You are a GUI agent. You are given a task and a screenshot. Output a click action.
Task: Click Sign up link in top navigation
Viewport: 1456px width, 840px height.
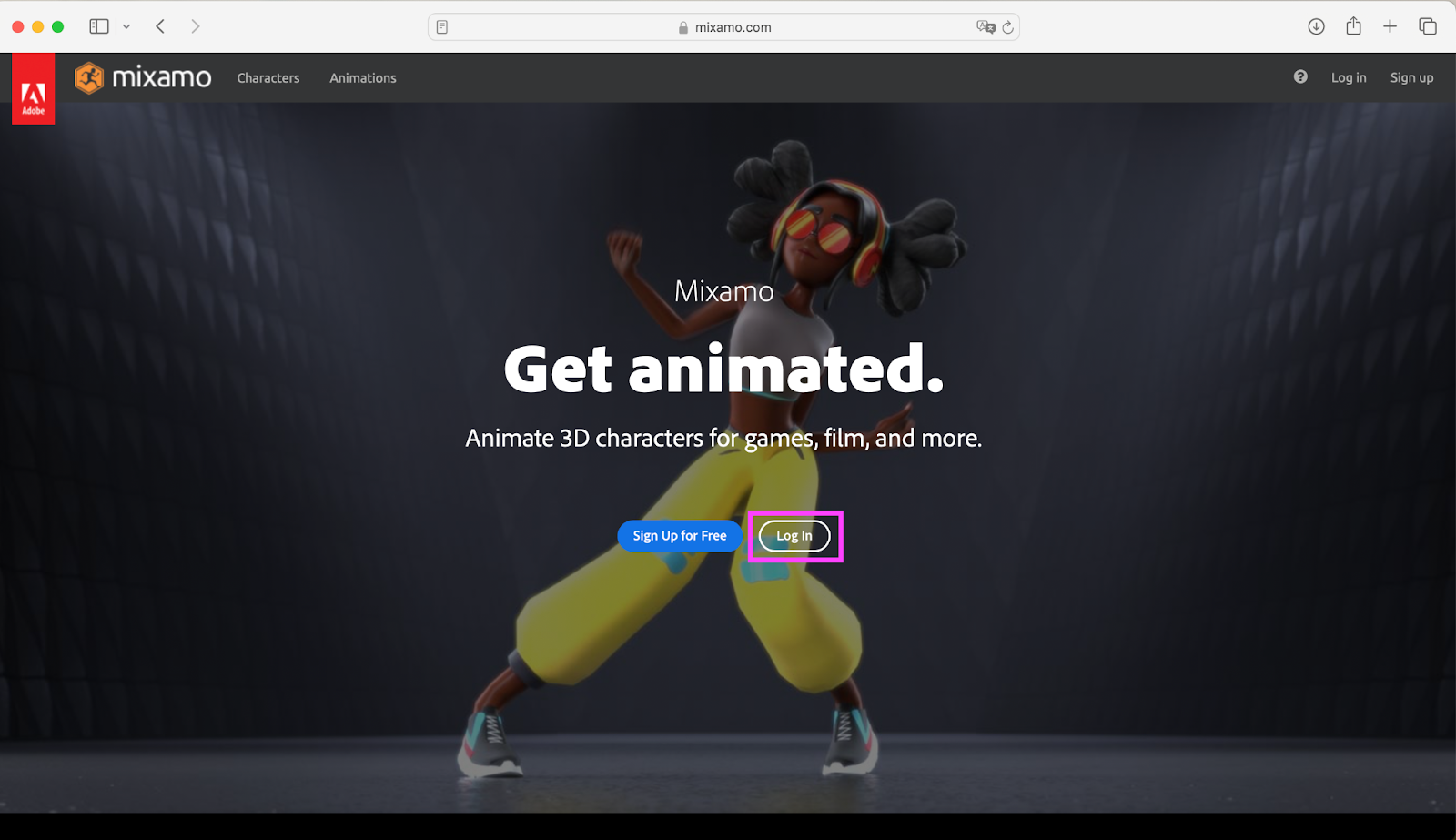pos(1411,78)
